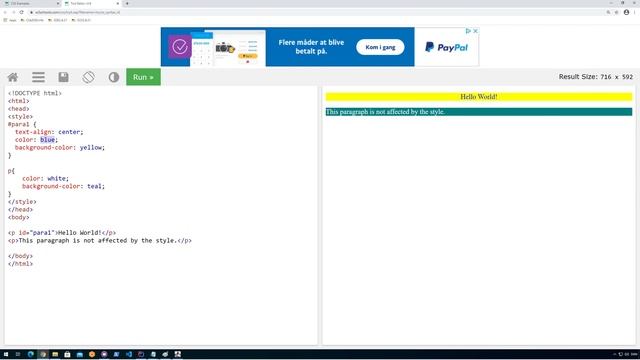Toggle dark theme with the half-circle icon
The width and height of the screenshot is (640, 360).
pyautogui.click(x=114, y=77)
